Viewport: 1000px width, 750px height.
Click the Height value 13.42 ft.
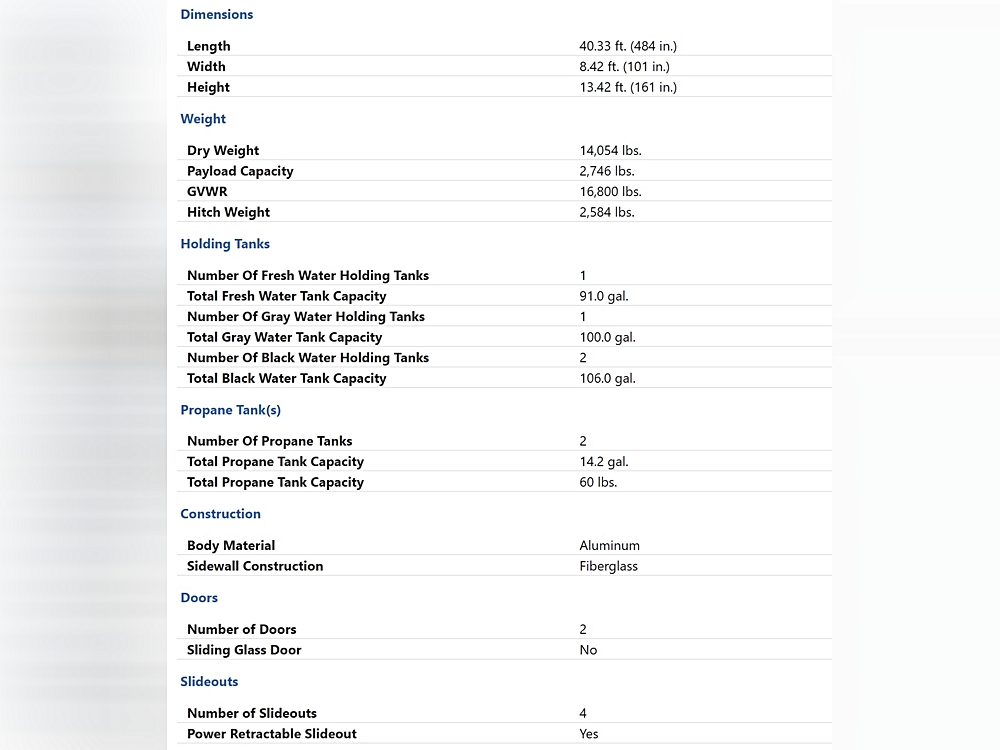click(x=627, y=88)
